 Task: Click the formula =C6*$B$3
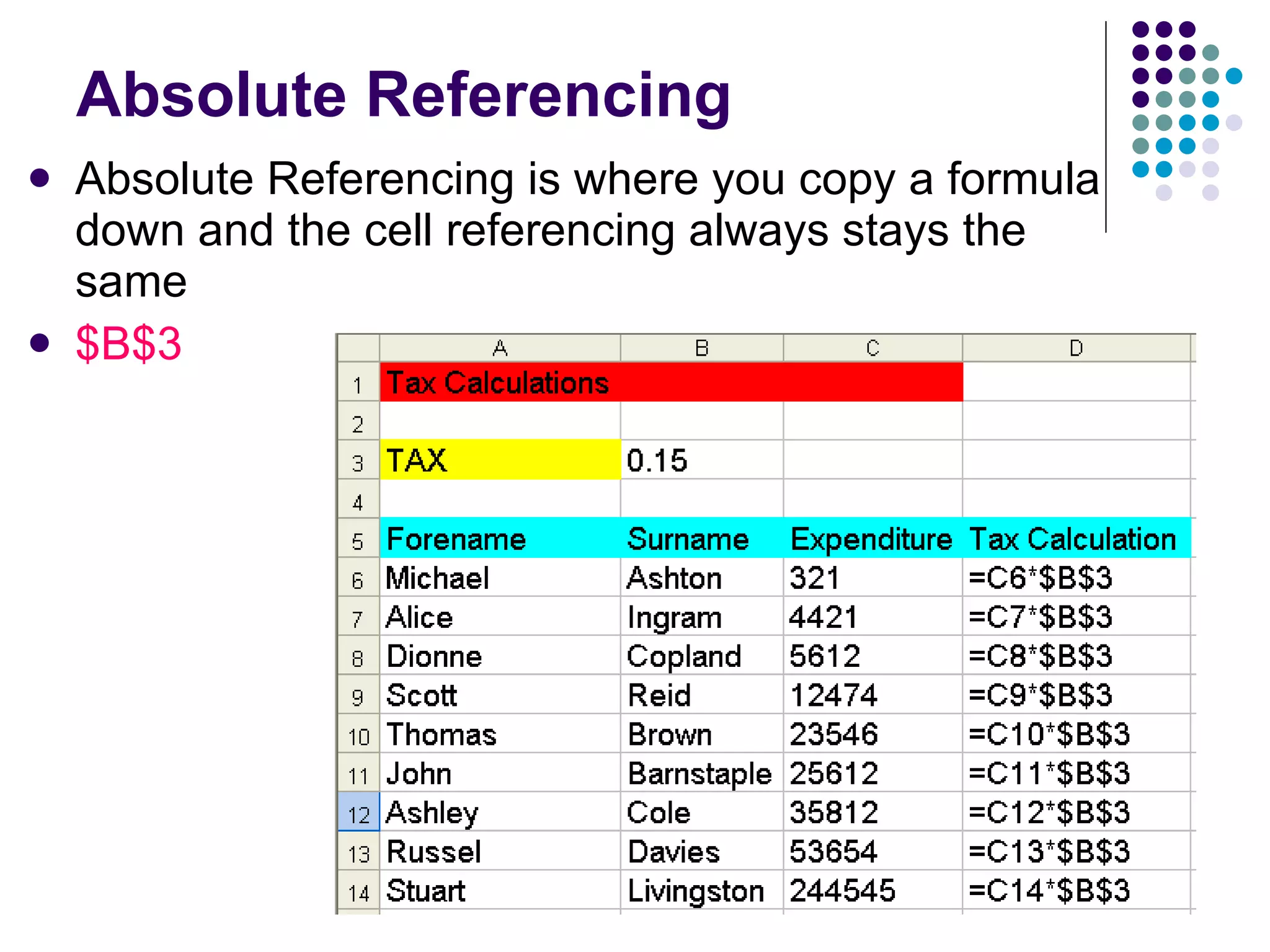pos(1077,578)
